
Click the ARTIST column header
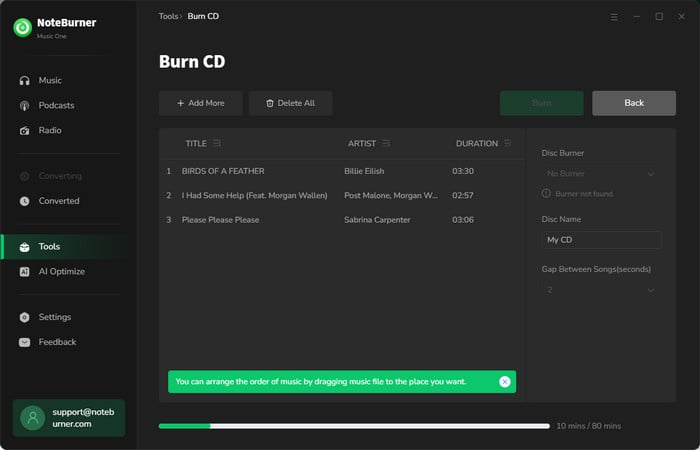(x=362, y=143)
